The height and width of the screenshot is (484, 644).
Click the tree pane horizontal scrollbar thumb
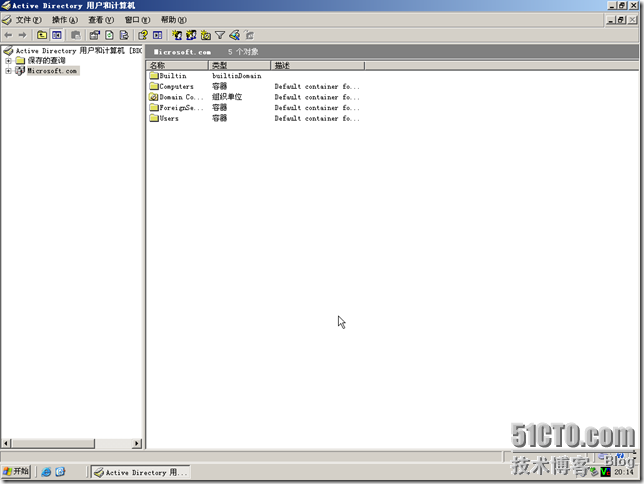tap(53, 444)
